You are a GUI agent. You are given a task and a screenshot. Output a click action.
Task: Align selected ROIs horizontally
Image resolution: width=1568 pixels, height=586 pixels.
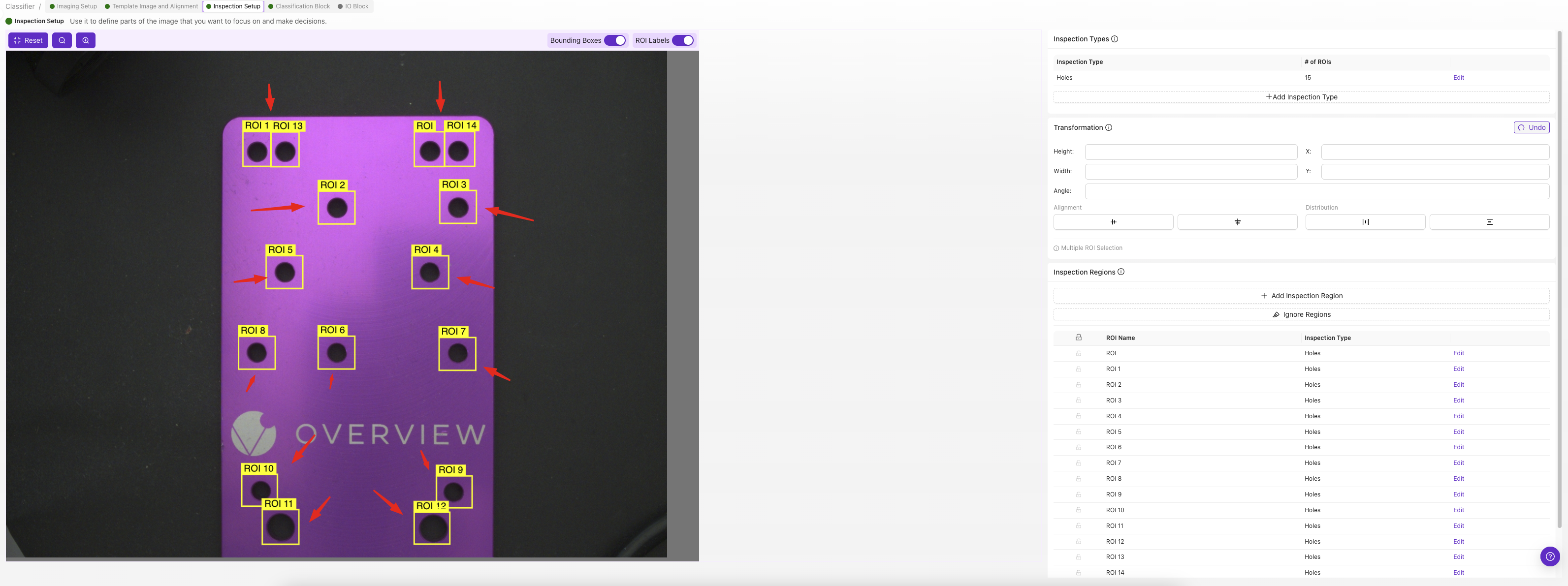[x=1113, y=221]
